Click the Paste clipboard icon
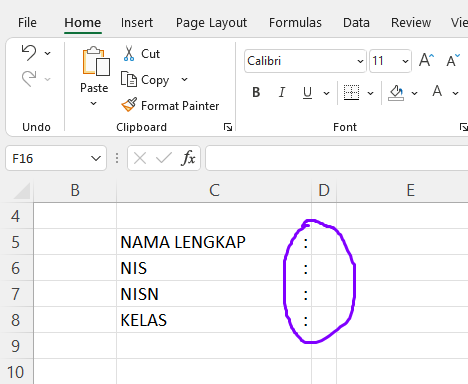Image resolution: width=468 pixels, height=384 pixels. [96, 61]
